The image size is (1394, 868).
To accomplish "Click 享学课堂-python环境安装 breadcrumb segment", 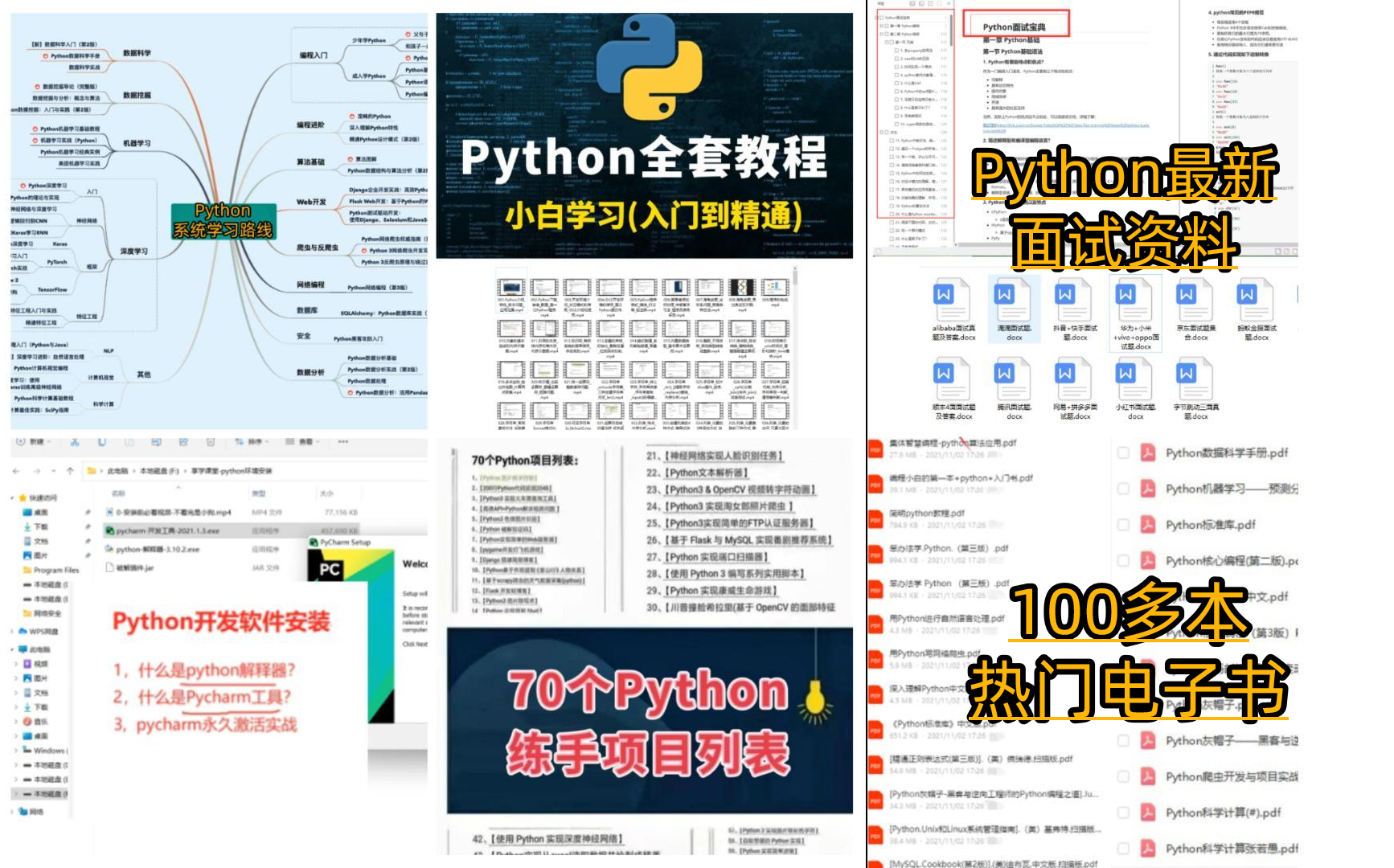I will click(231, 471).
